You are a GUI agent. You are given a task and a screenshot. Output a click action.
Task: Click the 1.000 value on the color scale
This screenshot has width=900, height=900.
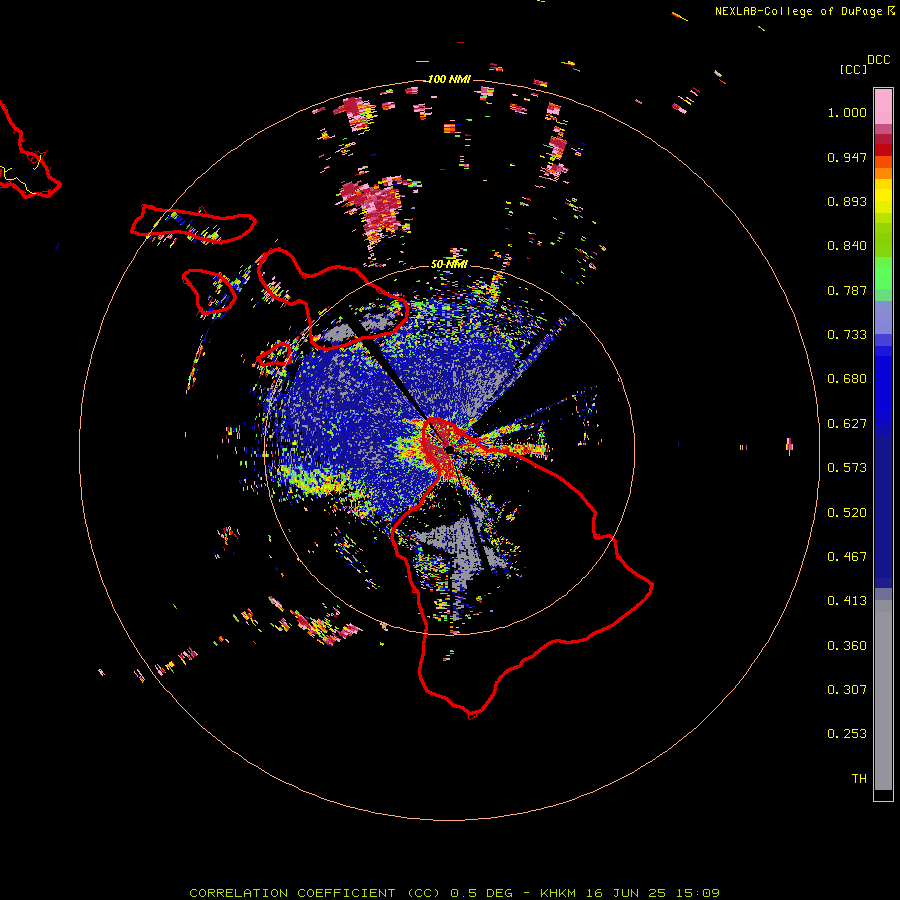coord(847,112)
